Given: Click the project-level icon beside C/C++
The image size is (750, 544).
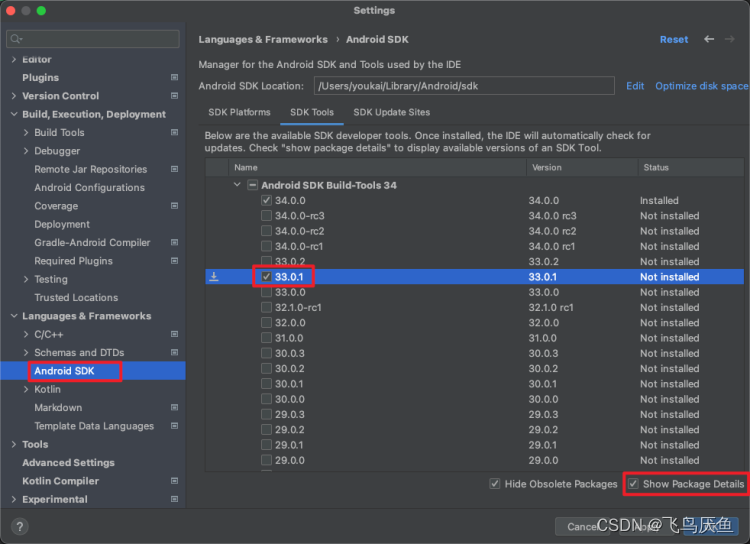Looking at the screenshot, I should point(175,334).
